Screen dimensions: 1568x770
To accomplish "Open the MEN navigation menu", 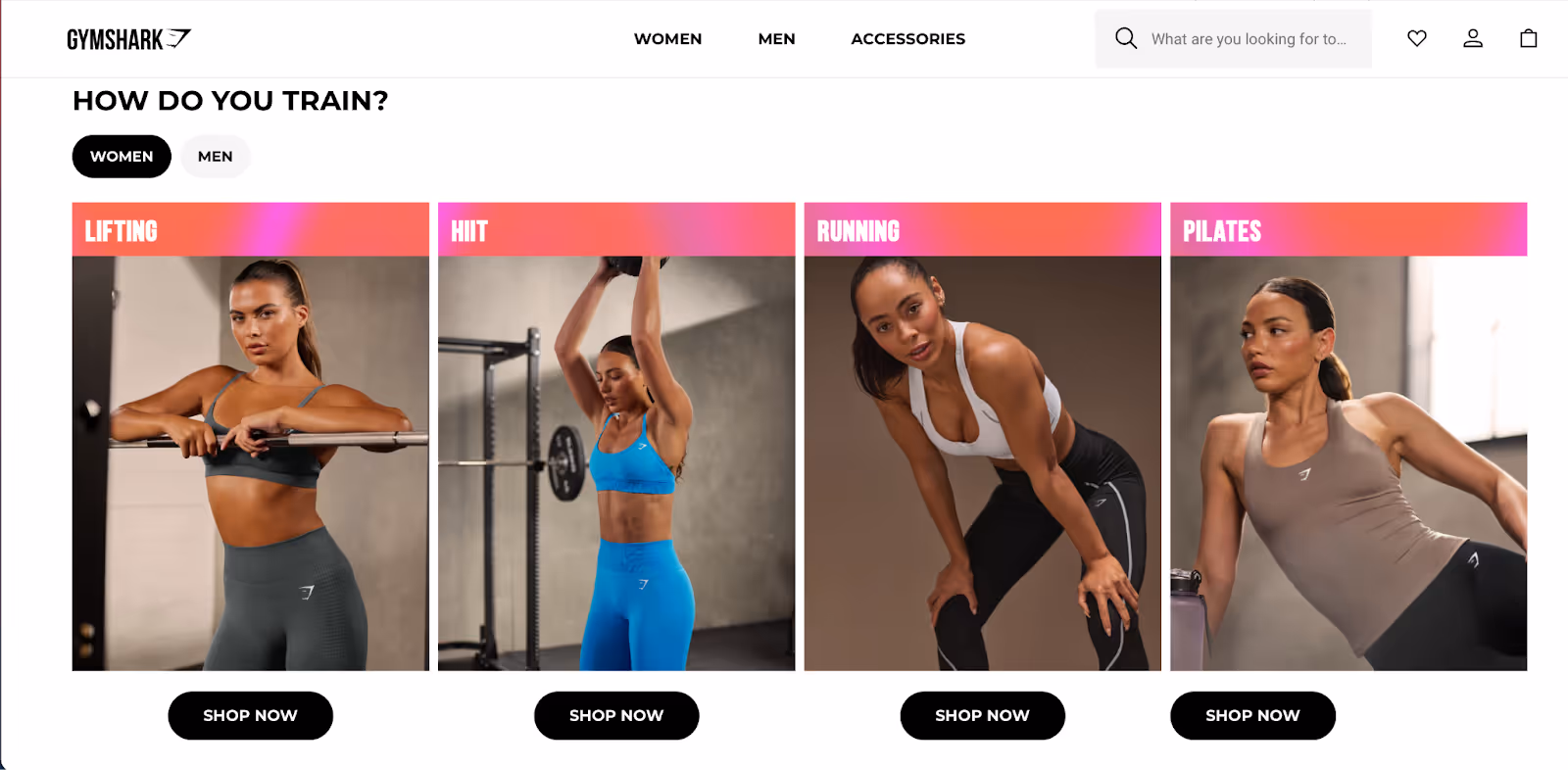I will (x=776, y=39).
